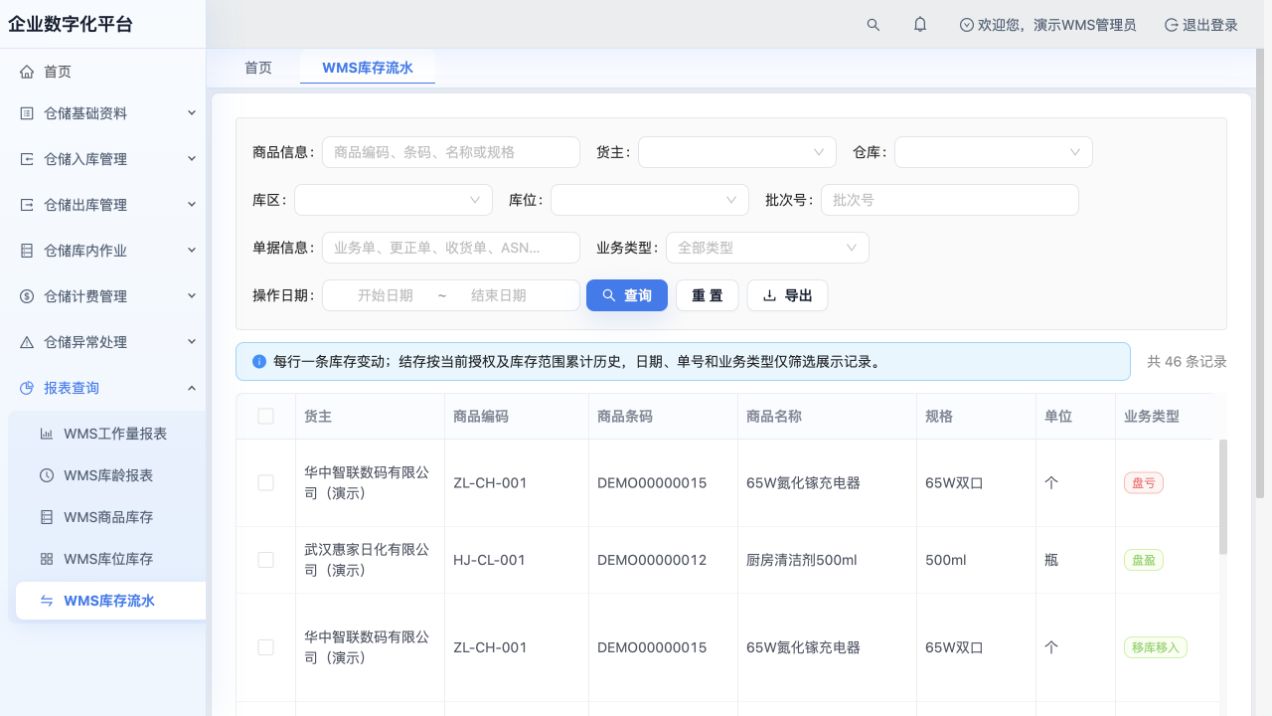Viewport: 1272px width, 716px height.
Task: Click the 仓储计费管理 coin icon
Action: [x=27, y=296]
